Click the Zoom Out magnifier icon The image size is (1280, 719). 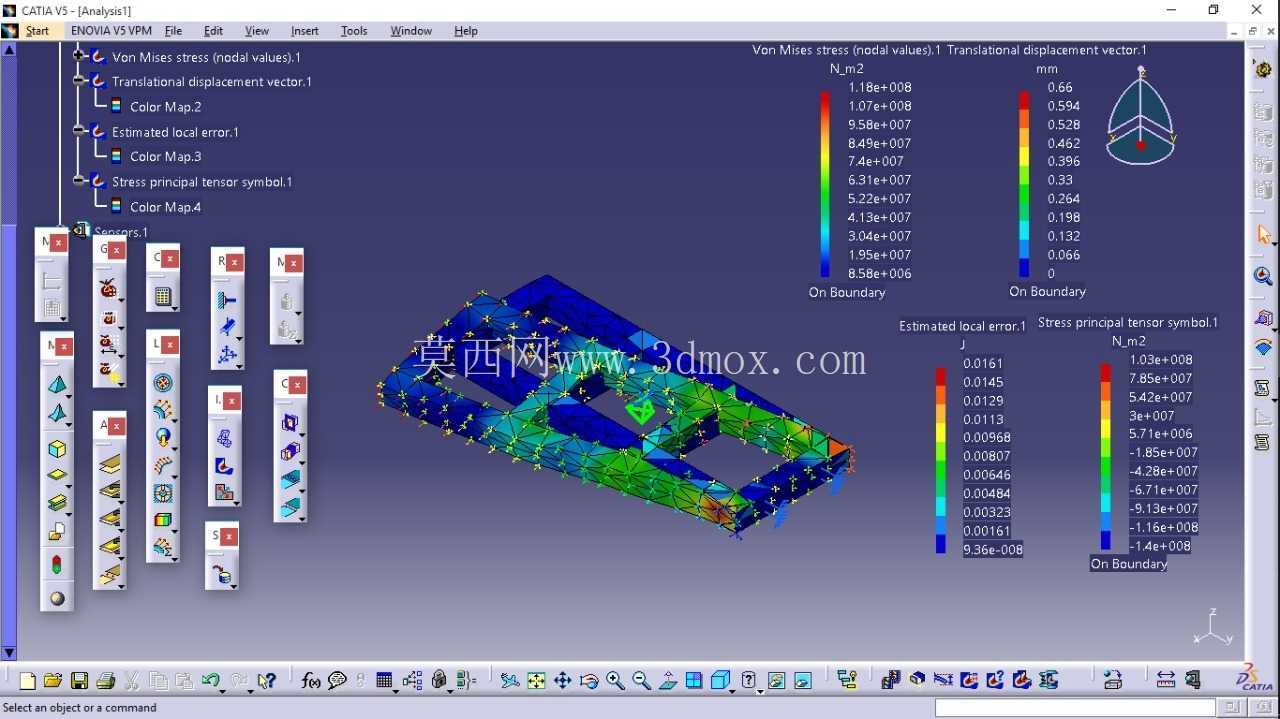(x=641, y=681)
